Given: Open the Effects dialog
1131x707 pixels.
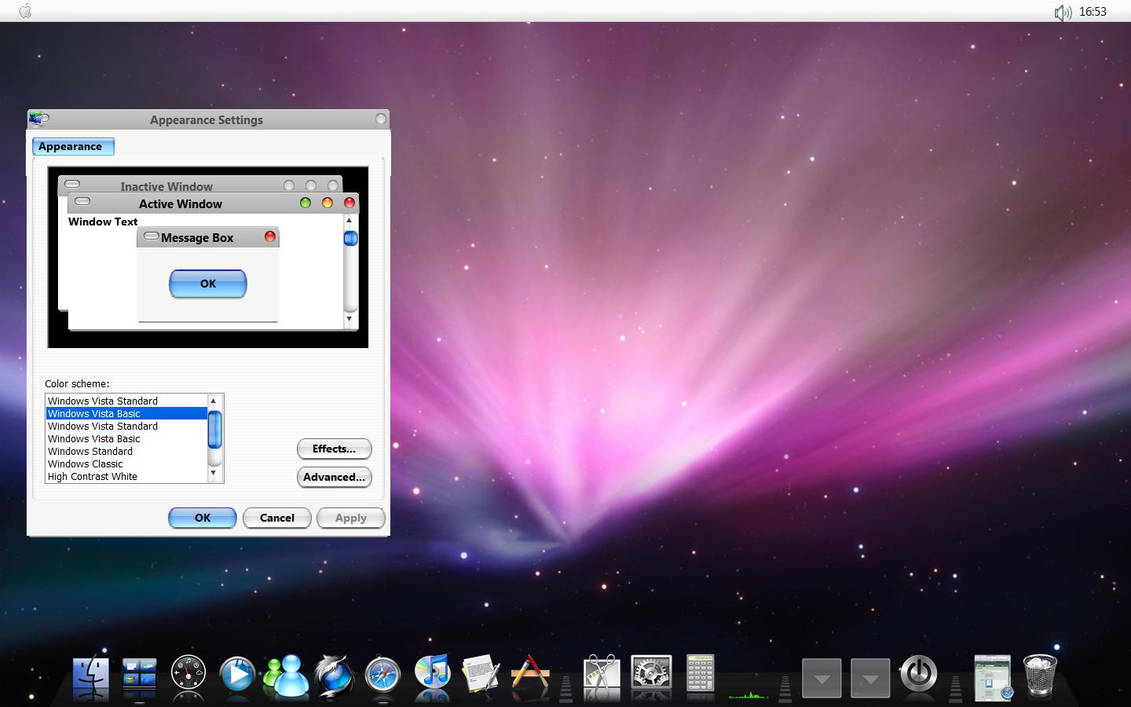Looking at the screenshot, I should pyautogui.click(x=334, y=448).
